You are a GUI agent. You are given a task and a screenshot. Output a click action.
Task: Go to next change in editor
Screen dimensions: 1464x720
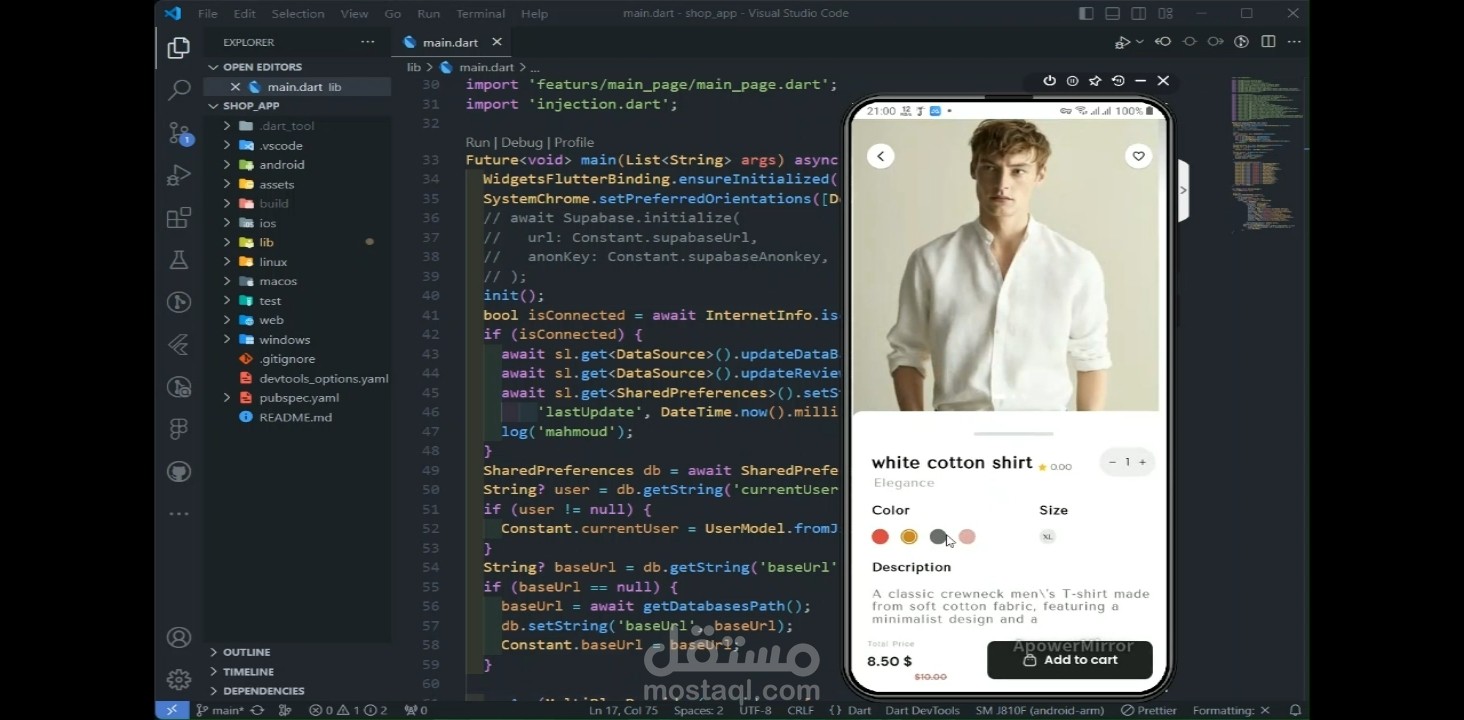(x=1215, y=42)
